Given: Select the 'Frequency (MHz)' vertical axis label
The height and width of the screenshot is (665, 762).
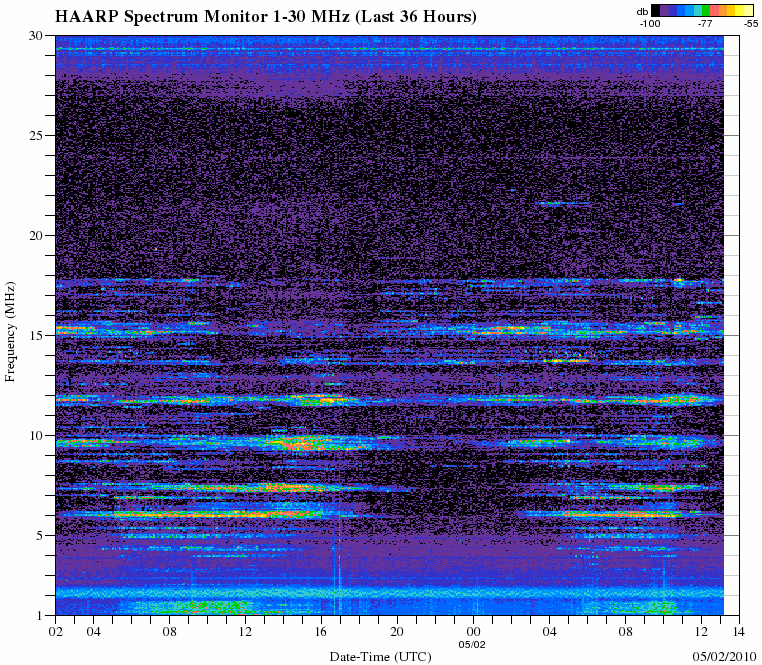Looking at the screenshot, I should [x=10, y=332].
